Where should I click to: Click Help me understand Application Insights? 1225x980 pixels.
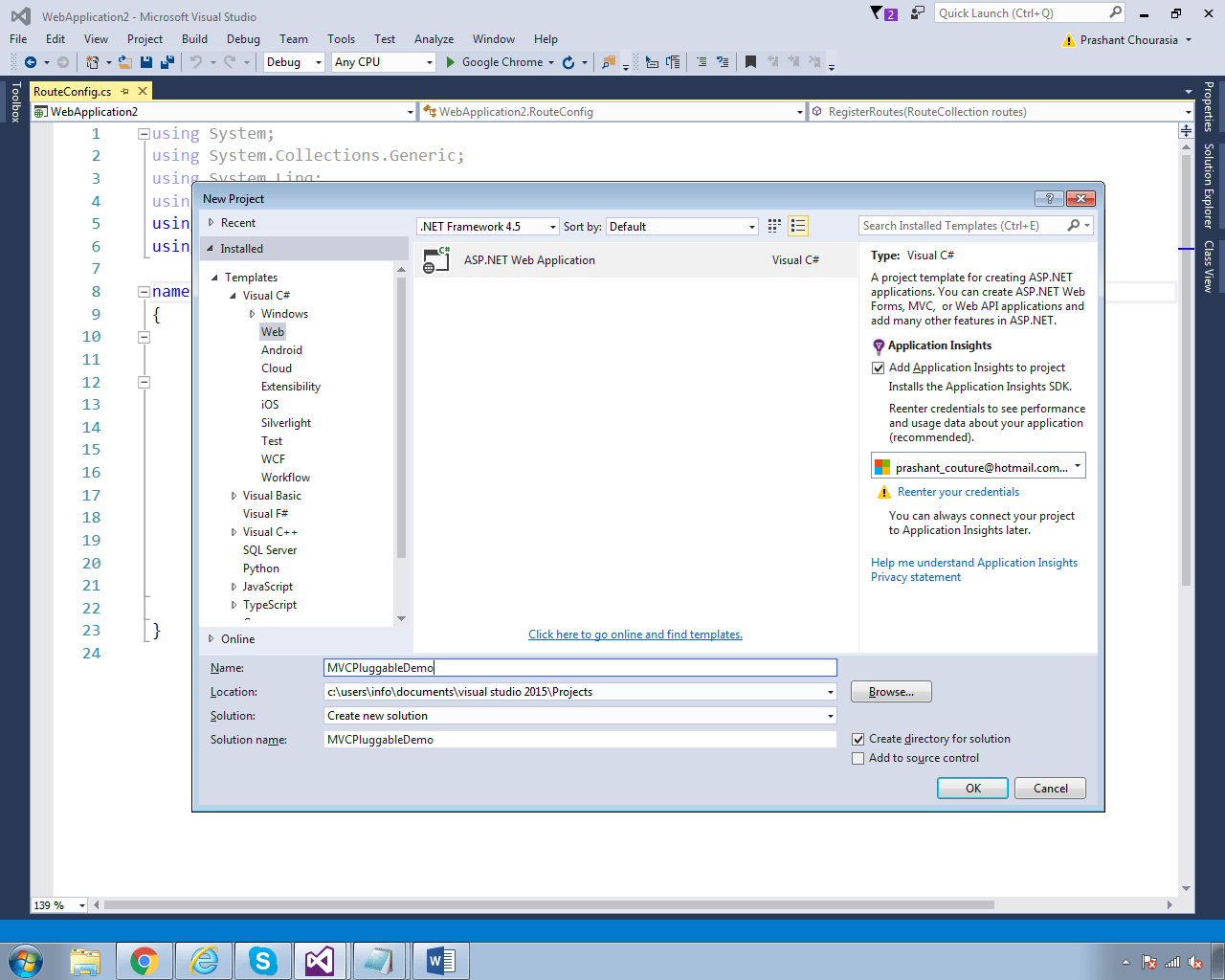974,563
